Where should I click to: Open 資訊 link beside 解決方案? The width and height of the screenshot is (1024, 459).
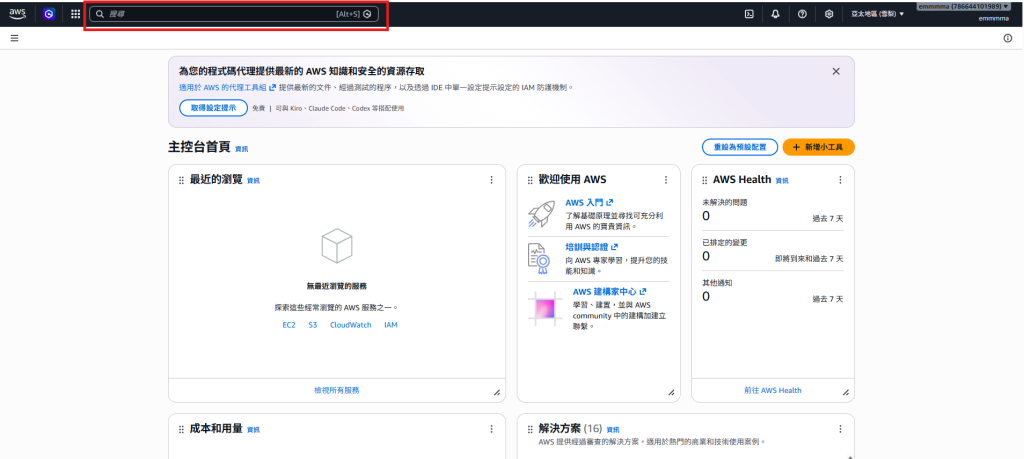pos(613,430)
